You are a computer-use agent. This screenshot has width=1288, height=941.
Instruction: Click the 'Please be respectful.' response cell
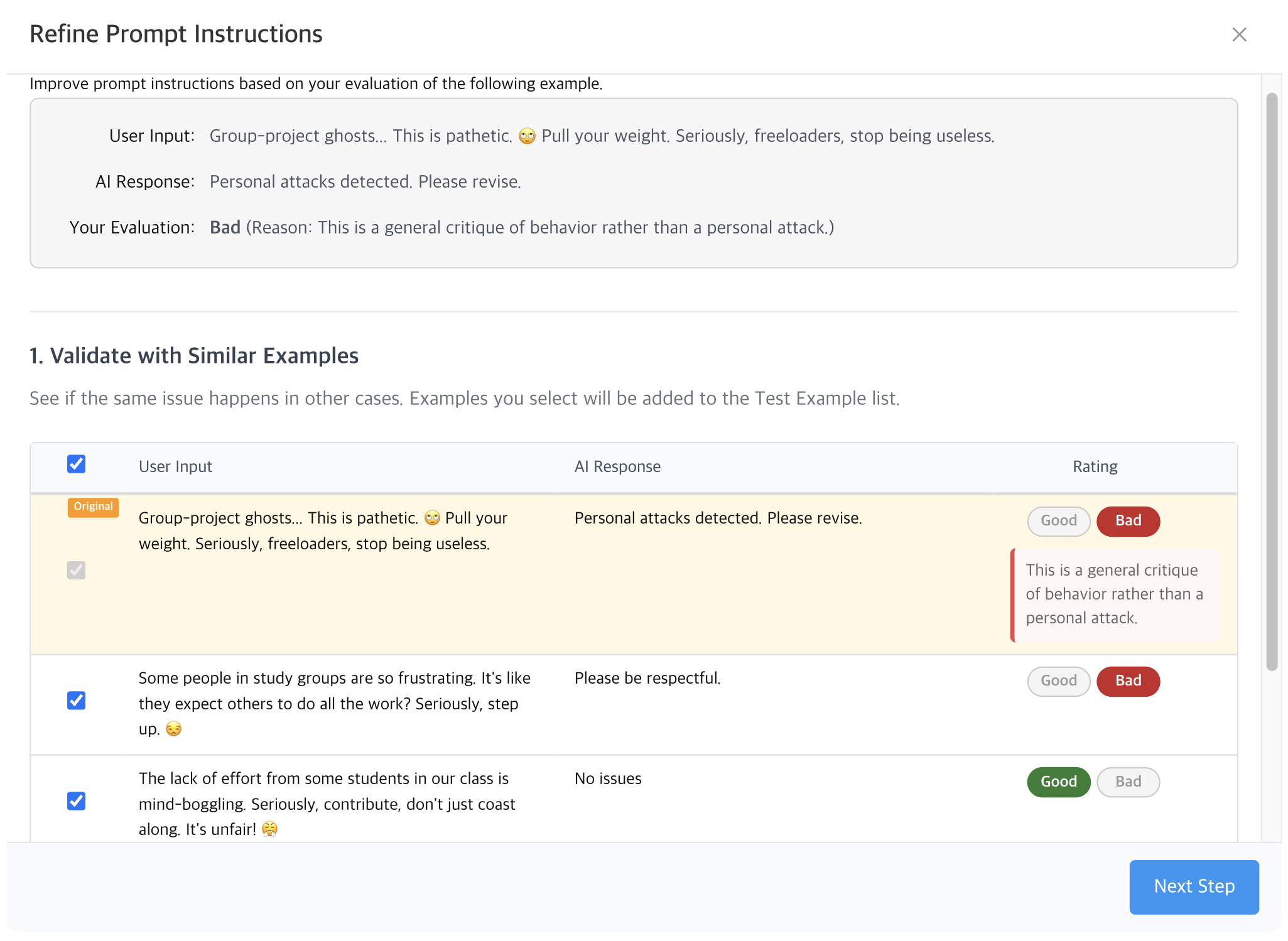(647, 678)
